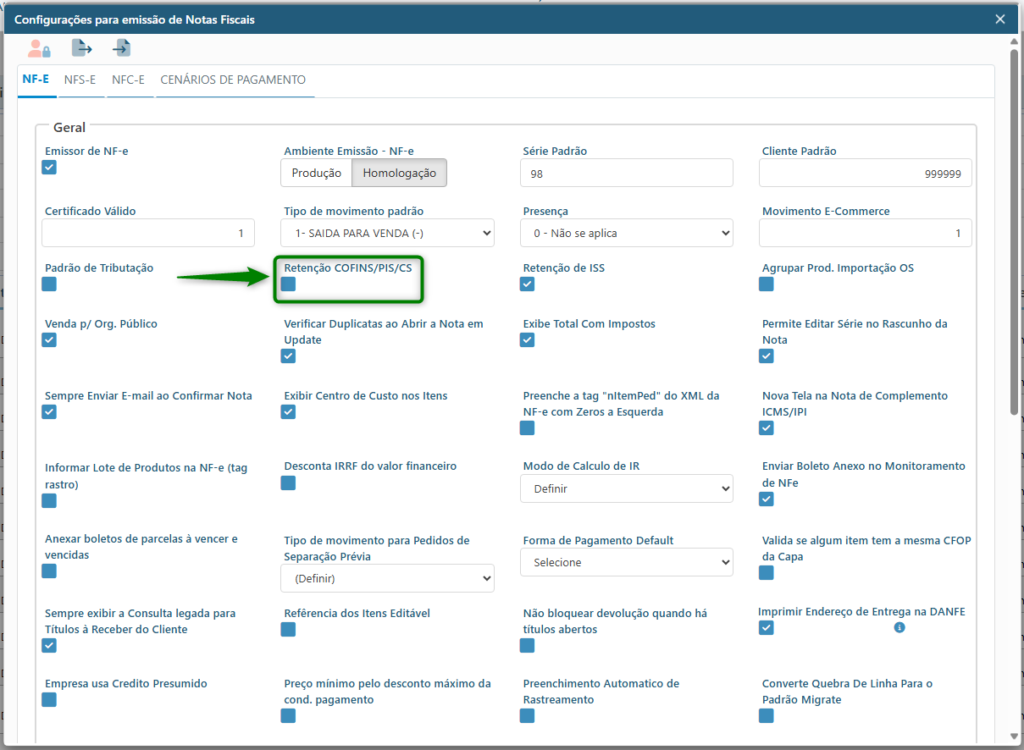Screen dimensions: 1024x750
Task: Disable the Retenção de ISS checkbox
Action: 527,285
